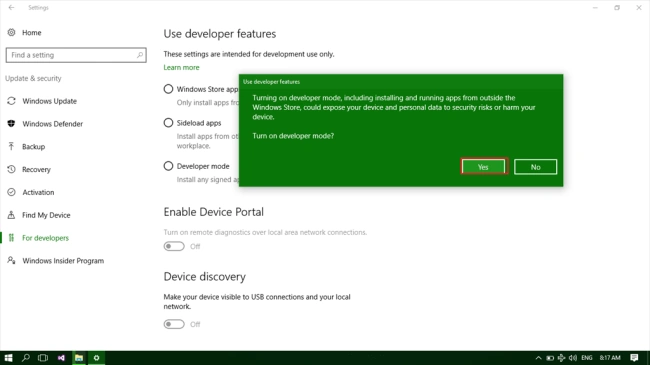650x365 pixels.
Task: Click the Backup upload arrow icon
Action: pyautogui.click(x=11, y=146)
